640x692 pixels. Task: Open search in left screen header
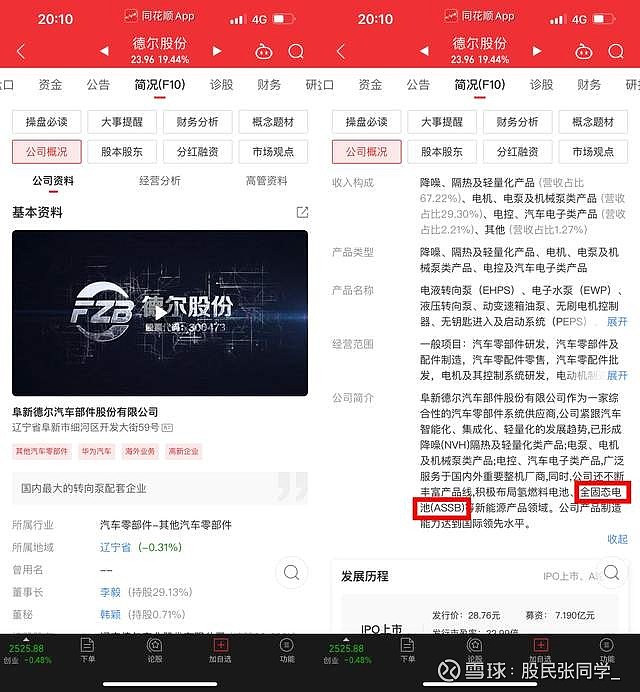(296, 52)
